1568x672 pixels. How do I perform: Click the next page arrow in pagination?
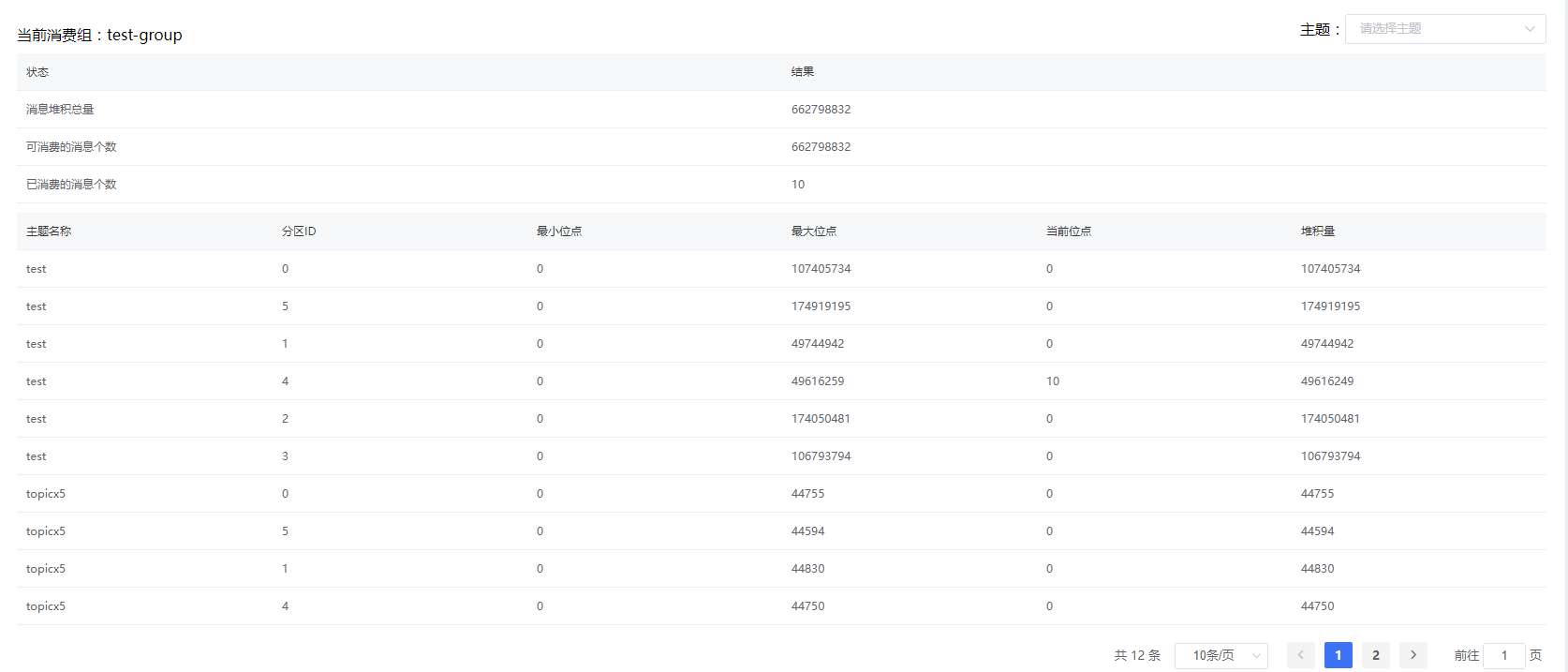(x=1413, y=655)
